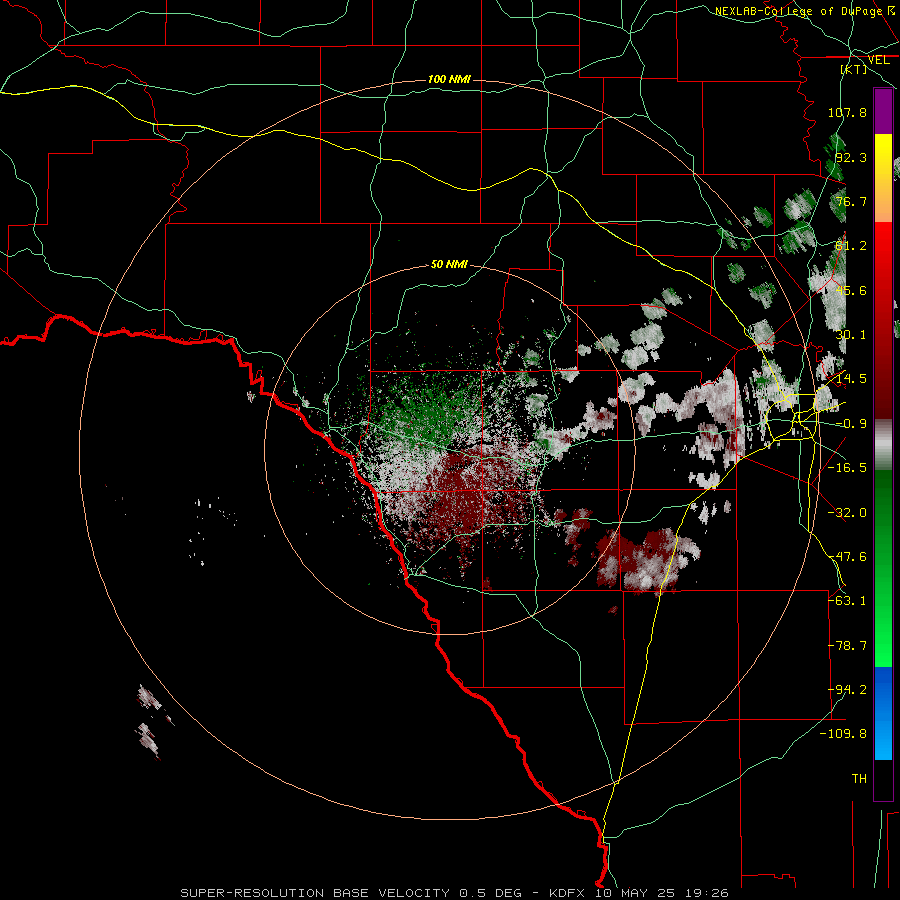The height and width of the screenshot is (900, 900).
Task: Select the 107.8 velocity scale value
Action: click(847, 112)
